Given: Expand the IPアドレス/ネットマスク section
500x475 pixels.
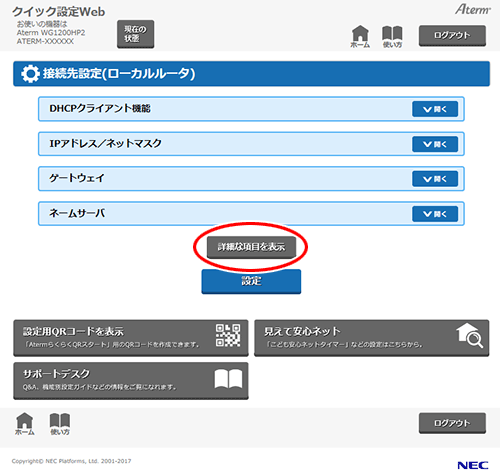Looking at the screenshot, I should click(435, 144).
